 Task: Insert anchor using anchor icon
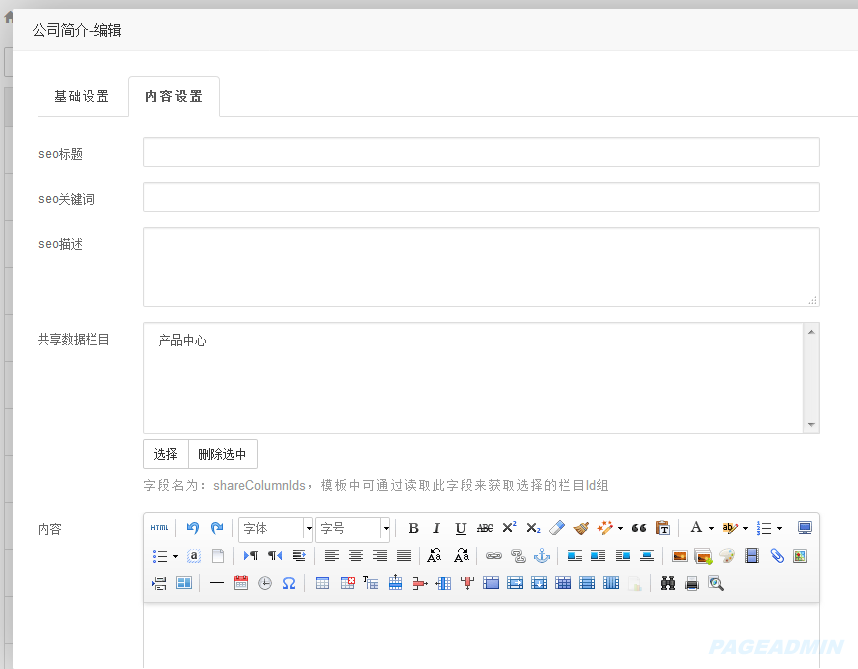(x=542, y=556)
